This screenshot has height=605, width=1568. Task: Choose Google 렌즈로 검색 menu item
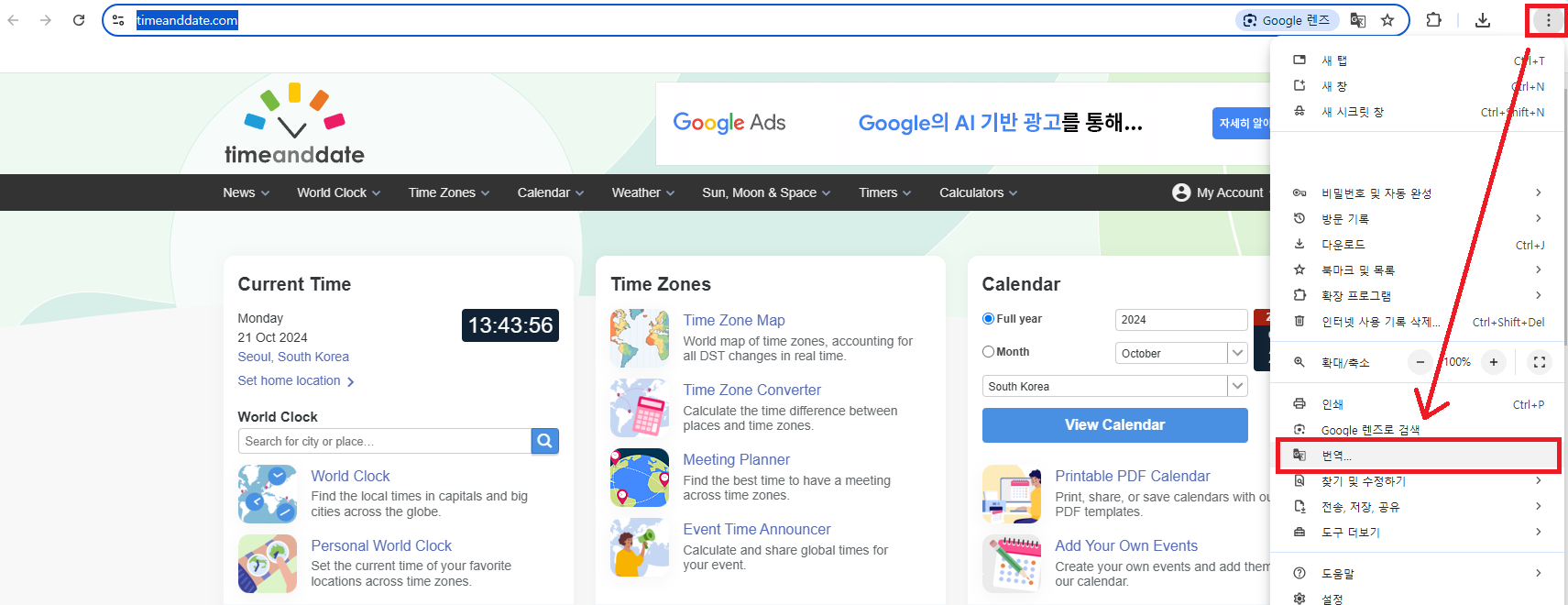1418,429
